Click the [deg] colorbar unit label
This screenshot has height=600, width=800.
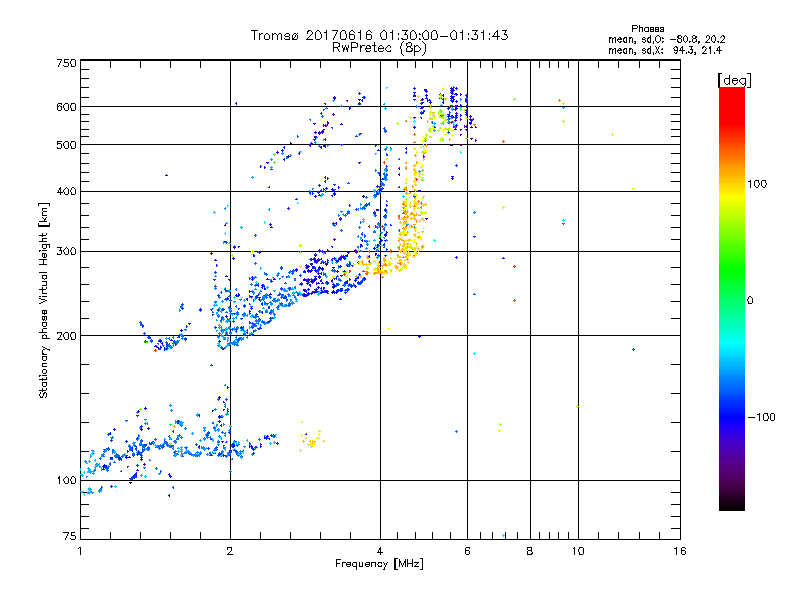[735, 79]
